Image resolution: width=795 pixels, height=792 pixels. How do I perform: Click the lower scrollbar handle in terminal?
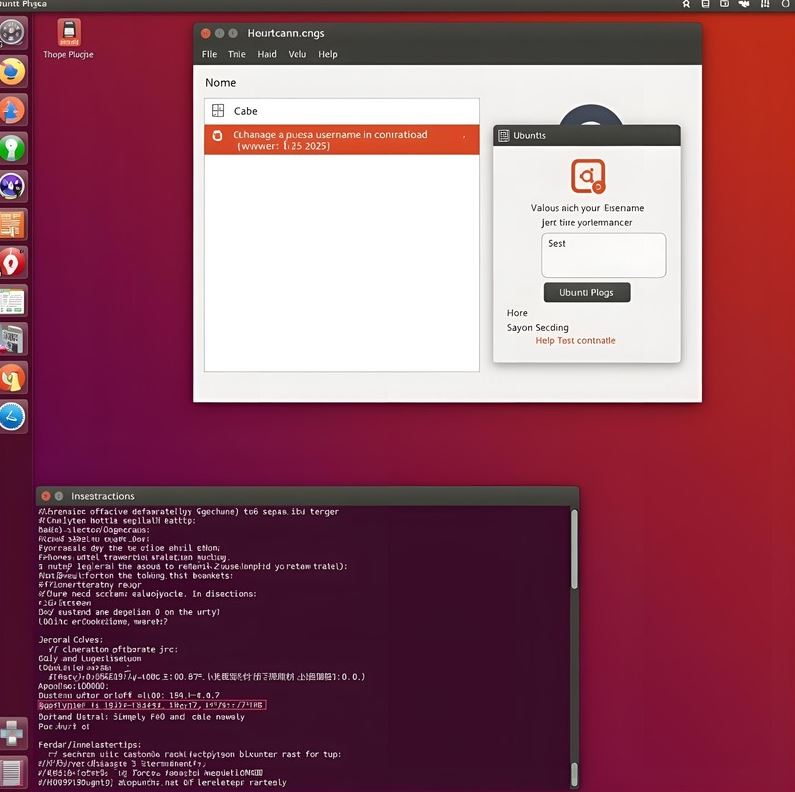tap(574, 775)
